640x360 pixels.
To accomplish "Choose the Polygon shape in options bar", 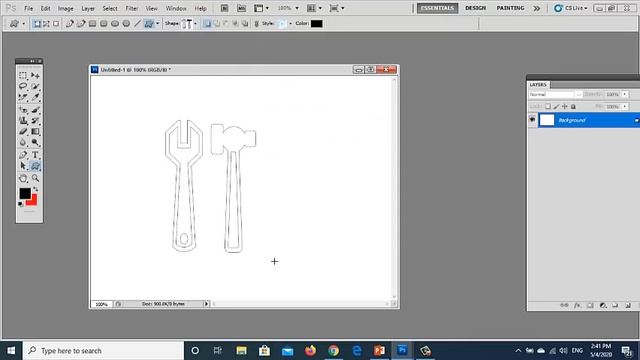I will click(126, 24).
